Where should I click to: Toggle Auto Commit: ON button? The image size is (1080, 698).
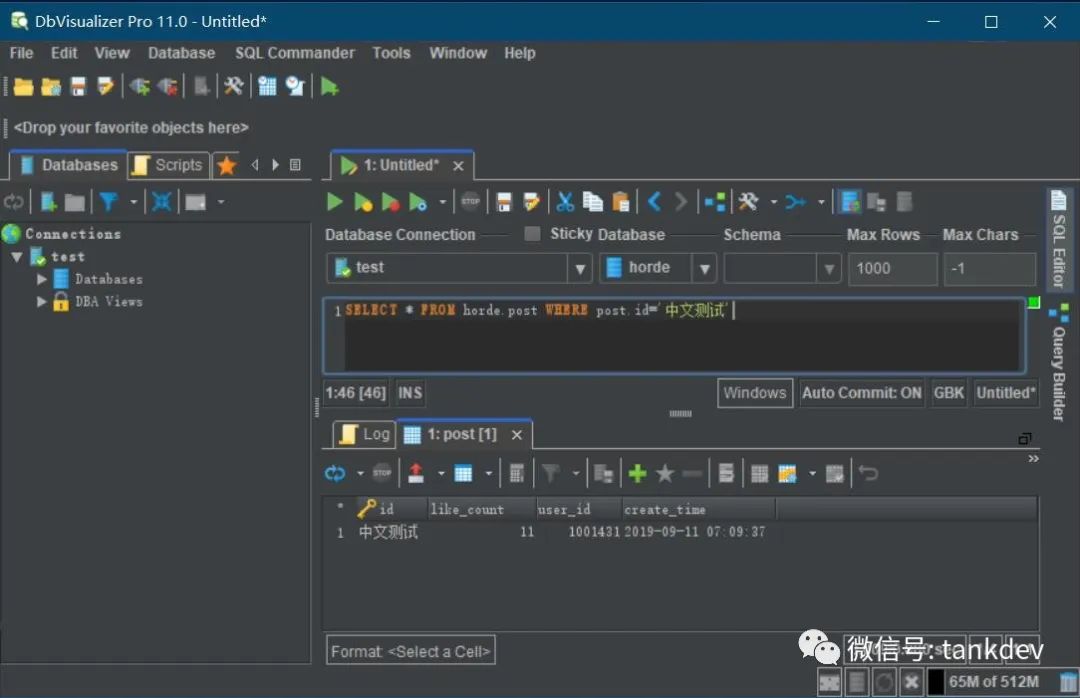tap(862, 393)
